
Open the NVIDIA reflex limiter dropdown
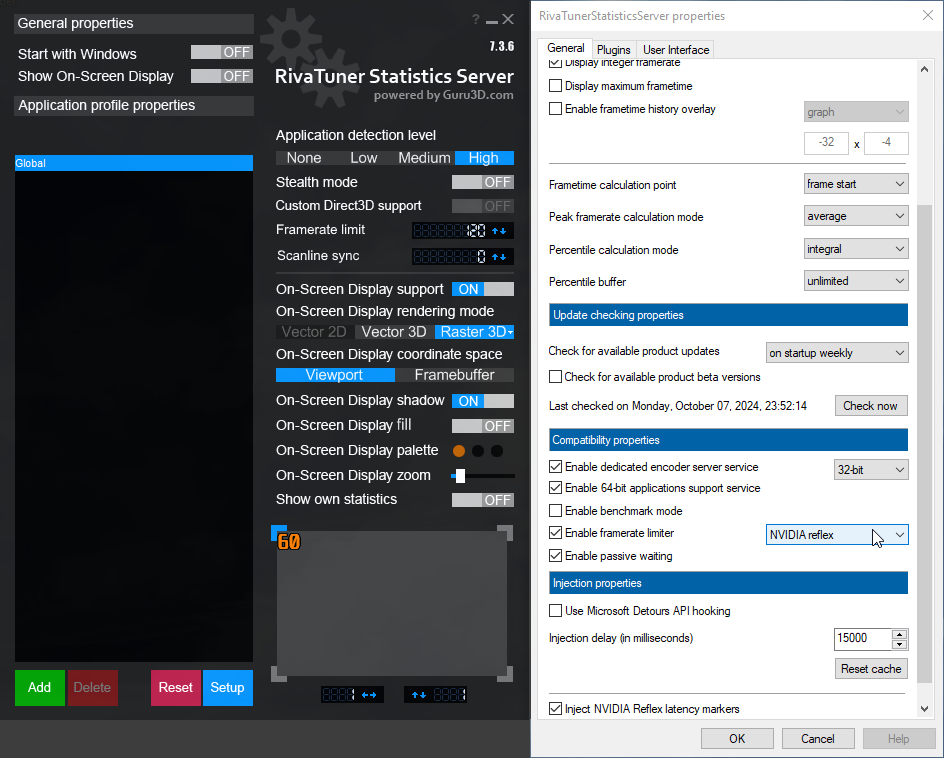[837, 535]
